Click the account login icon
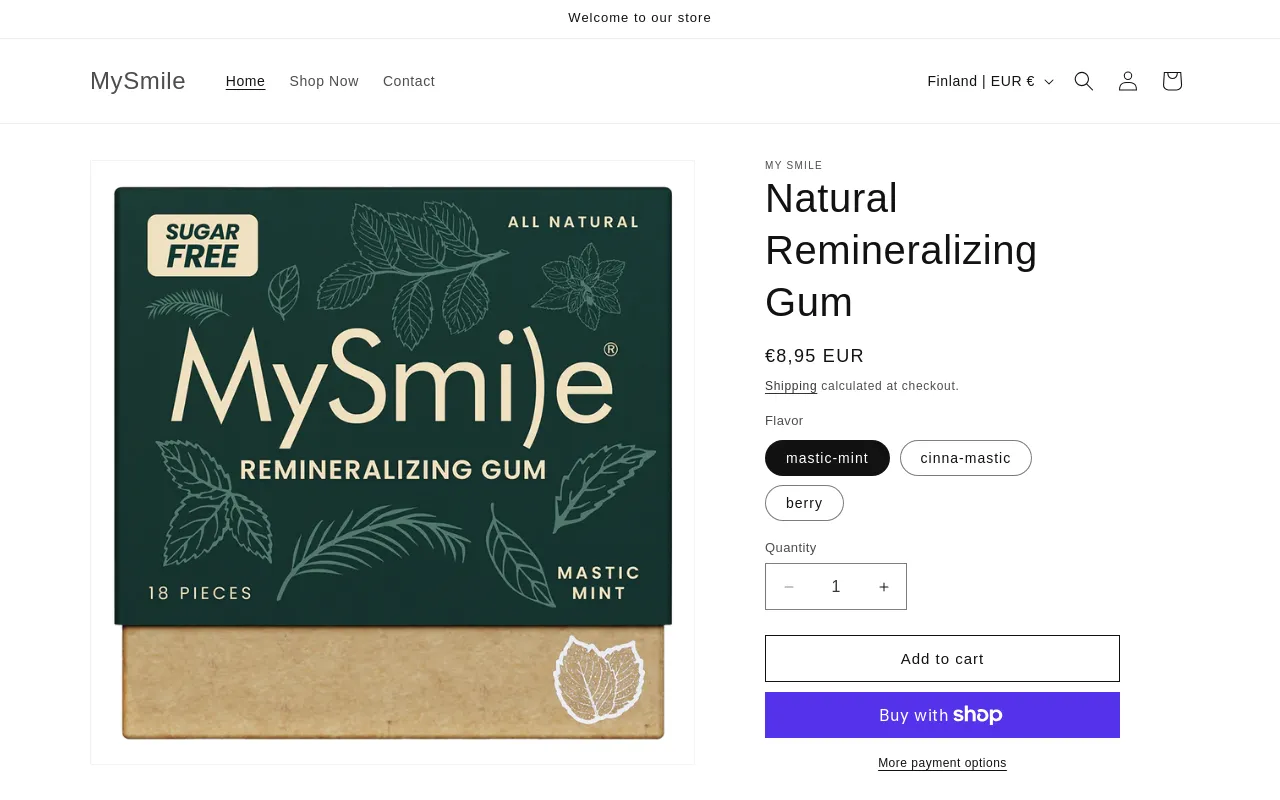The image size is (1280, 800). point(1128,81)
